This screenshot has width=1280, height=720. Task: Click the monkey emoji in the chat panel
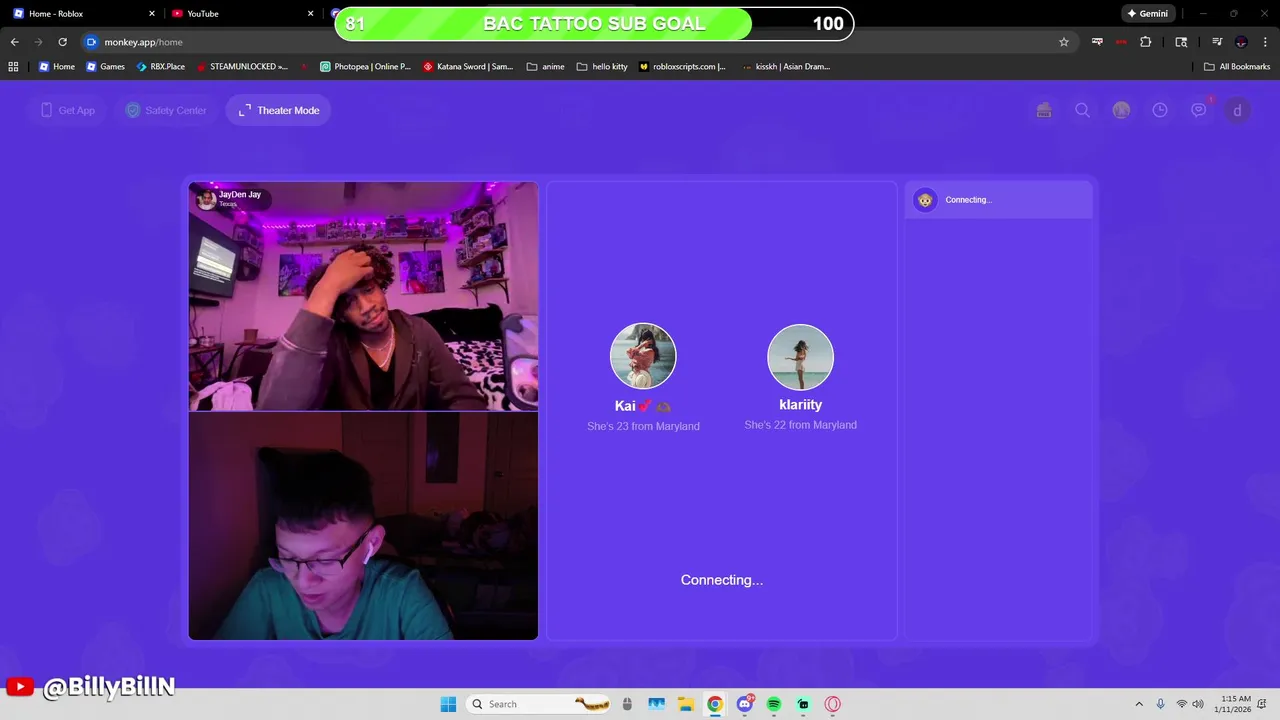click(x=925, y=200)
